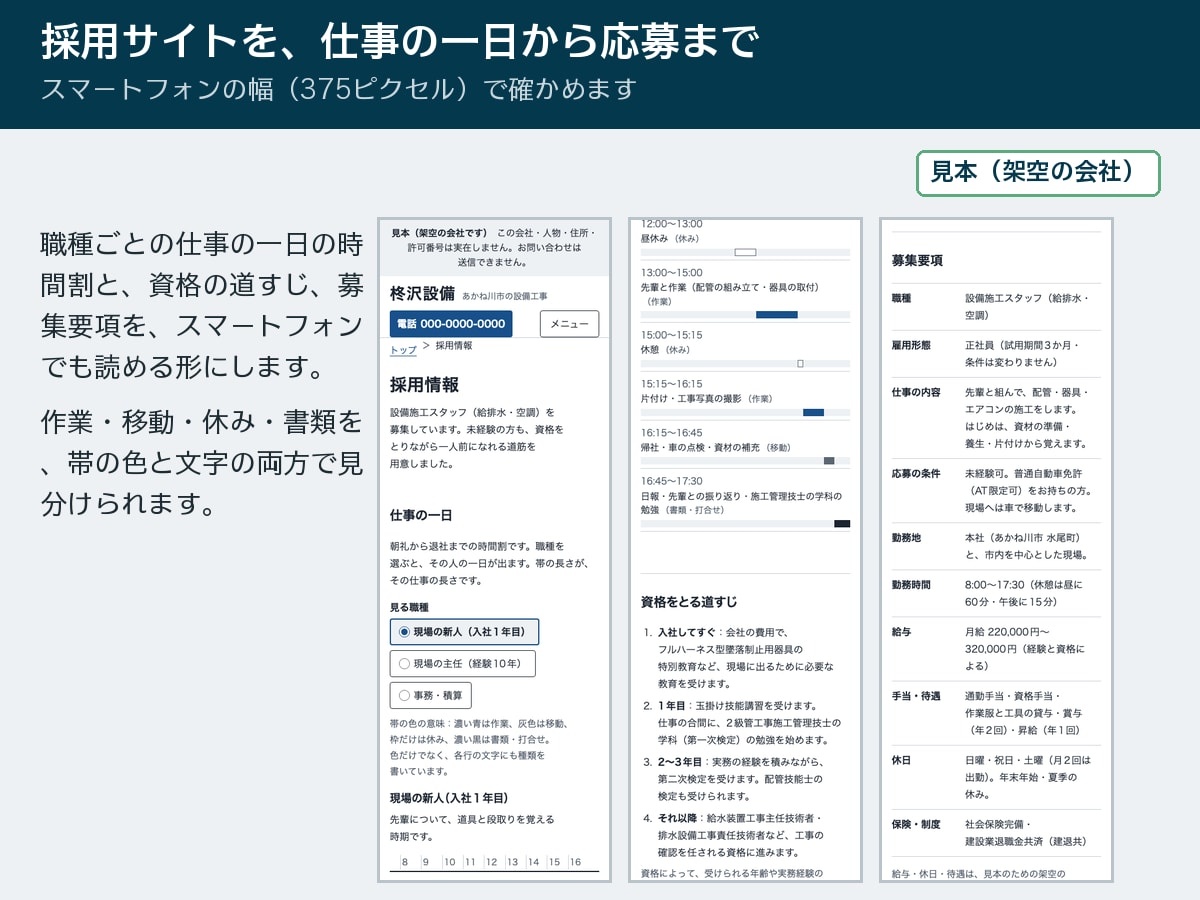
Task: Select 事務・積算 radio option
Action: tap(430, 695)
